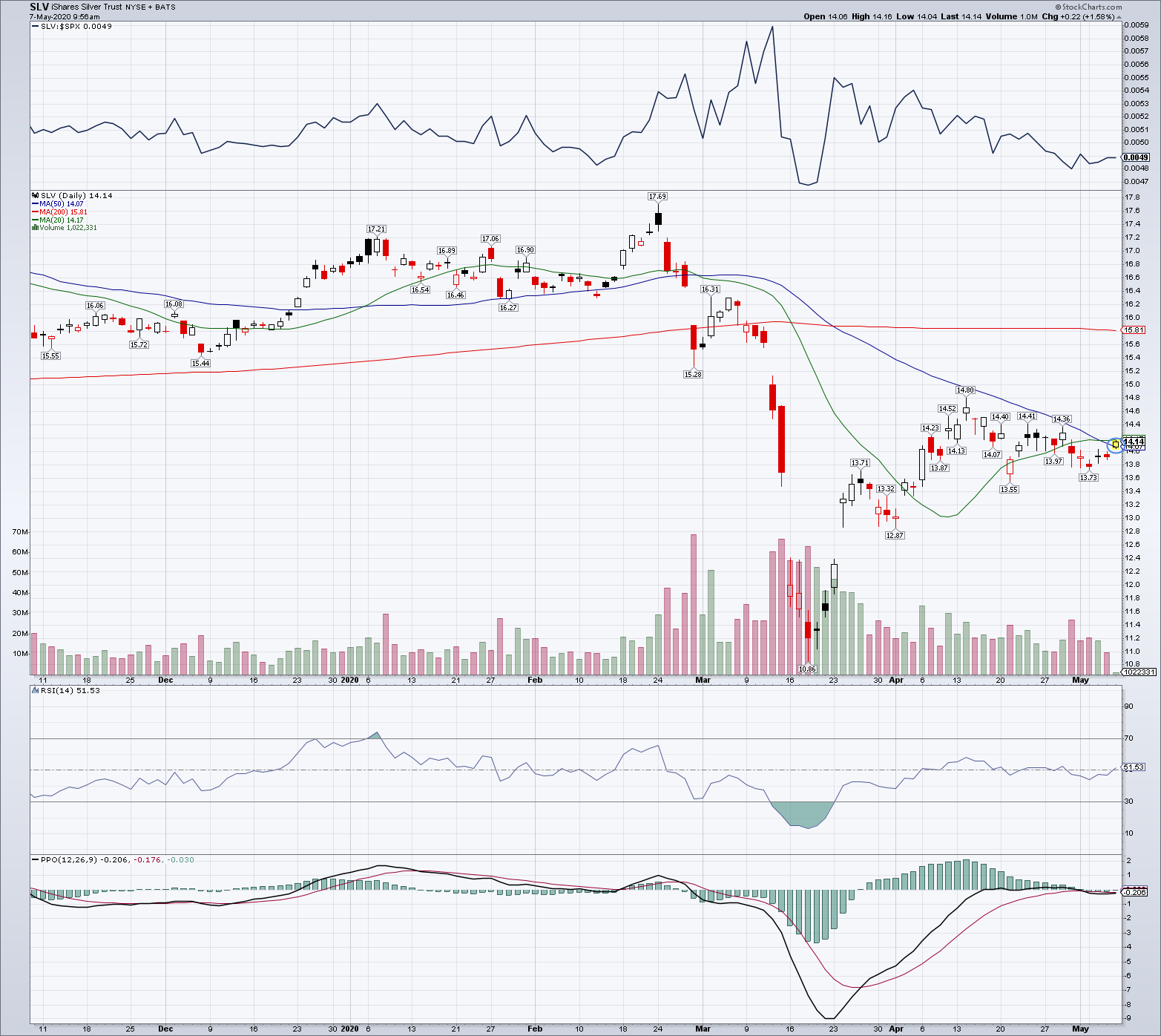Click the 10.86 March low price label
Screen dimensions: 1161x1036
pos(807,669)
